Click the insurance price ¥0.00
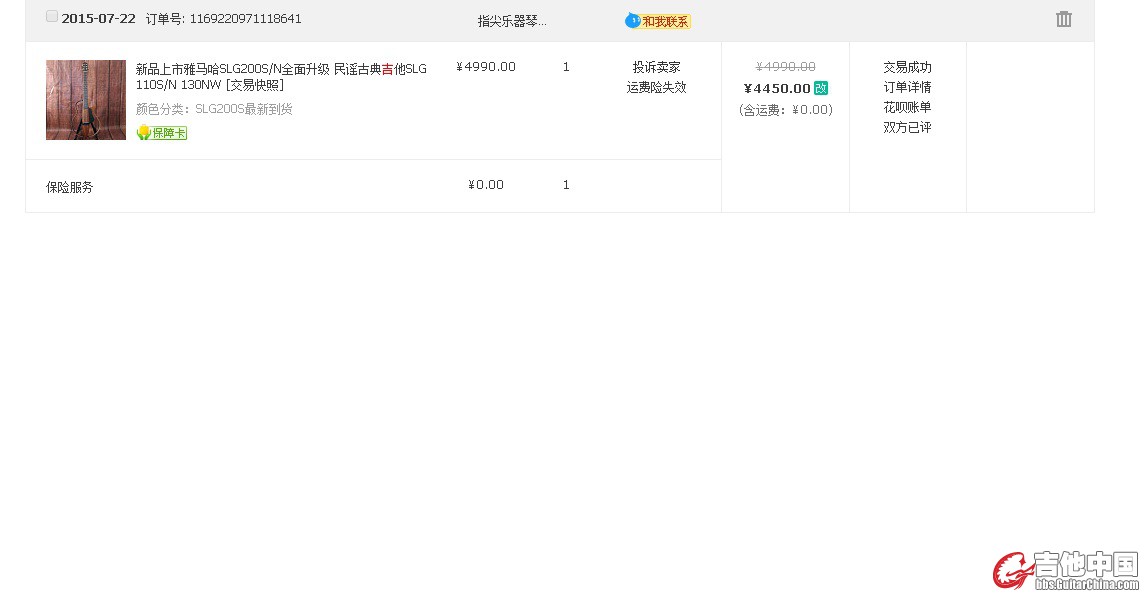This screenshot has height=600, width=1146. 486,185
